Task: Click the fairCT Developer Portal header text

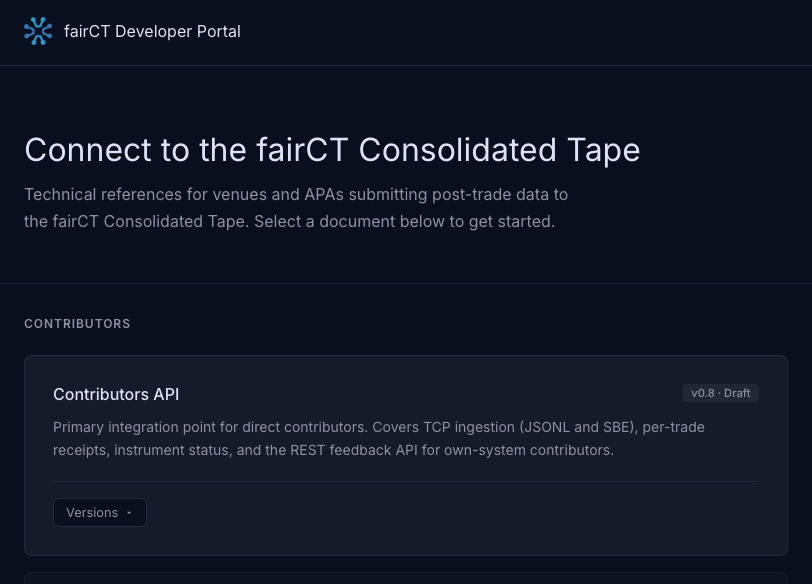Action: 152,31
